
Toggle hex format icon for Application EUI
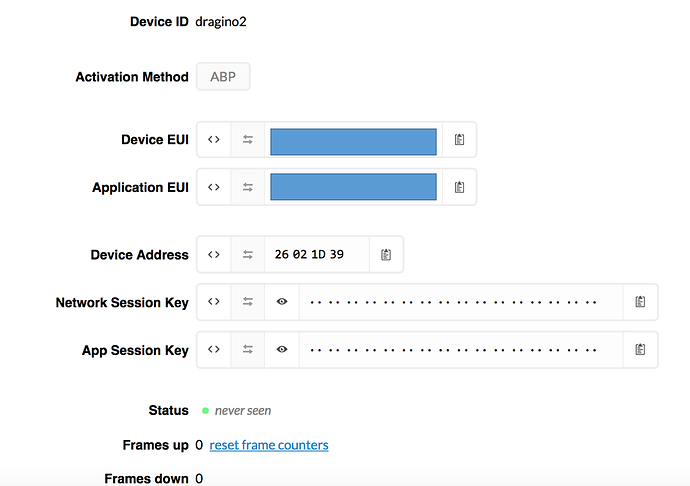[214, 187]
